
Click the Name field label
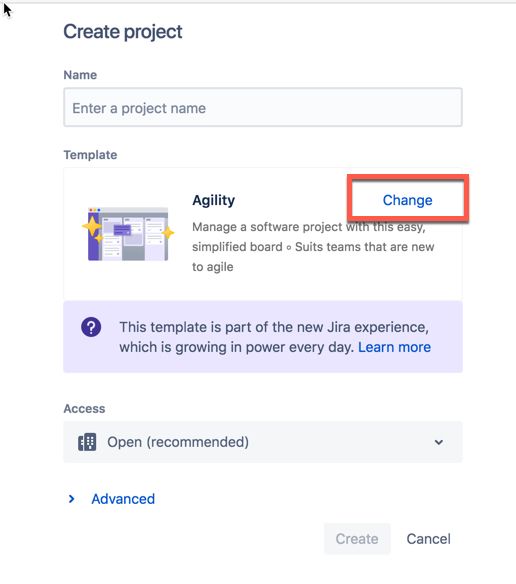point(80,75)
